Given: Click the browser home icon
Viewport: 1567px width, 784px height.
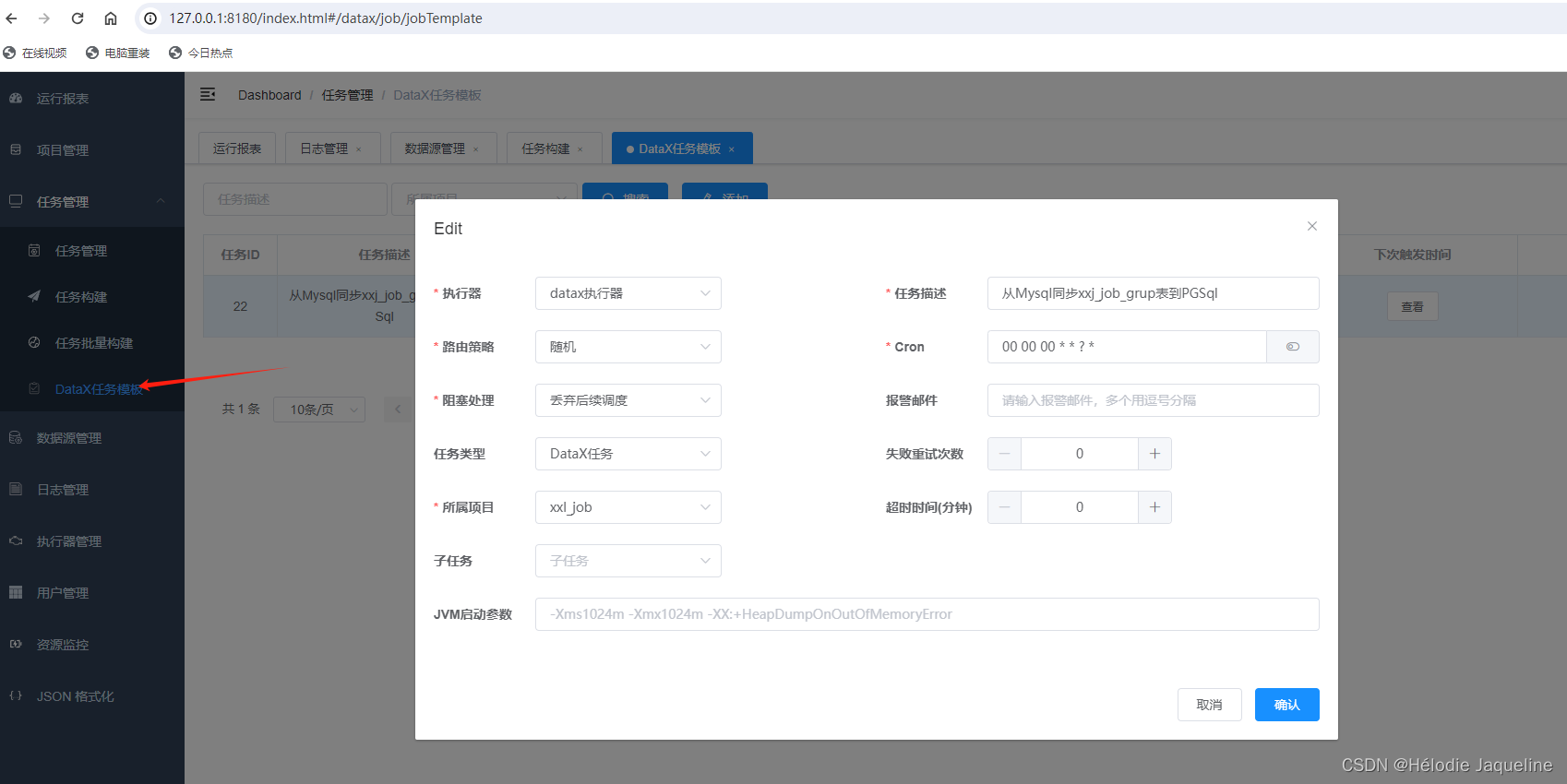Looking at the screenshot, I should coord(111,18).
